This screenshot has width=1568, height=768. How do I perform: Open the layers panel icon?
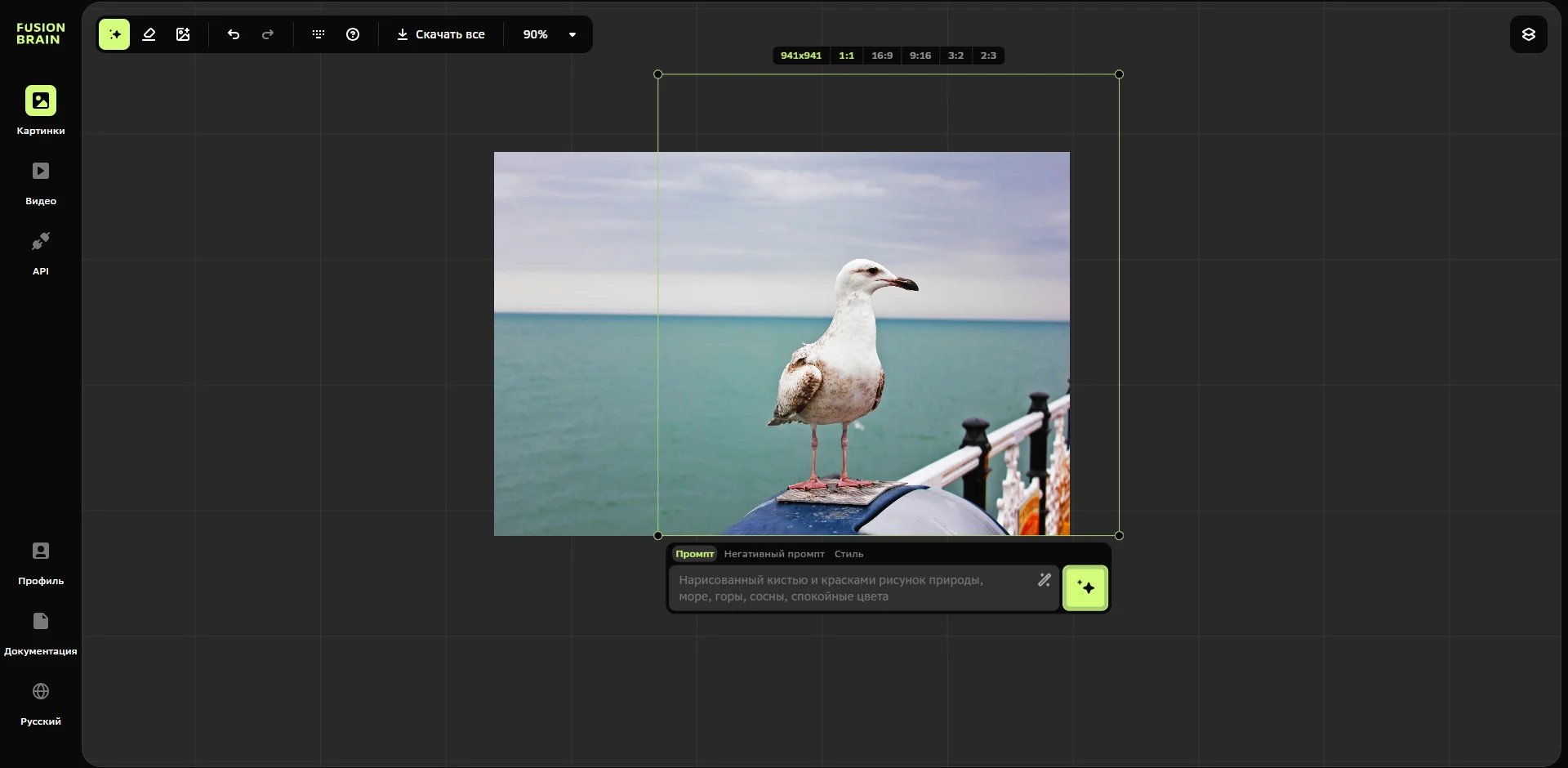[1528, 34]
